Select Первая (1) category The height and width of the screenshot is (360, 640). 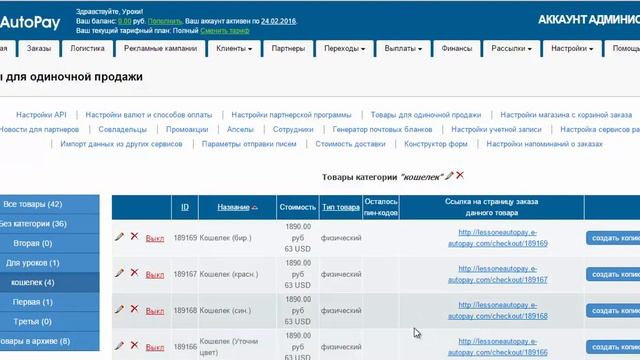[x=49, y=302]
